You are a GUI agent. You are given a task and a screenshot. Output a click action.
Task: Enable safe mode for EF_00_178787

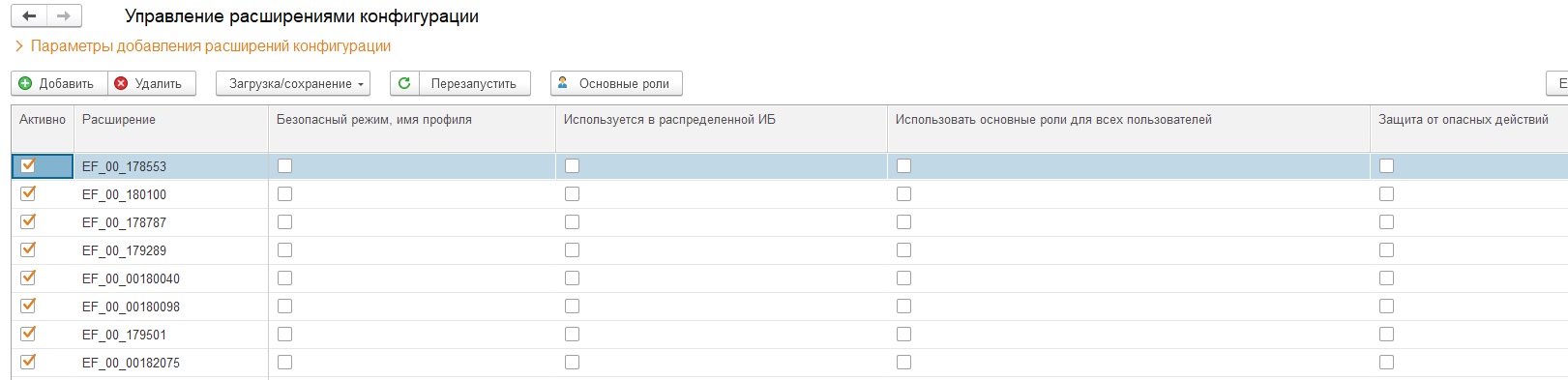[x=284, y=221]
